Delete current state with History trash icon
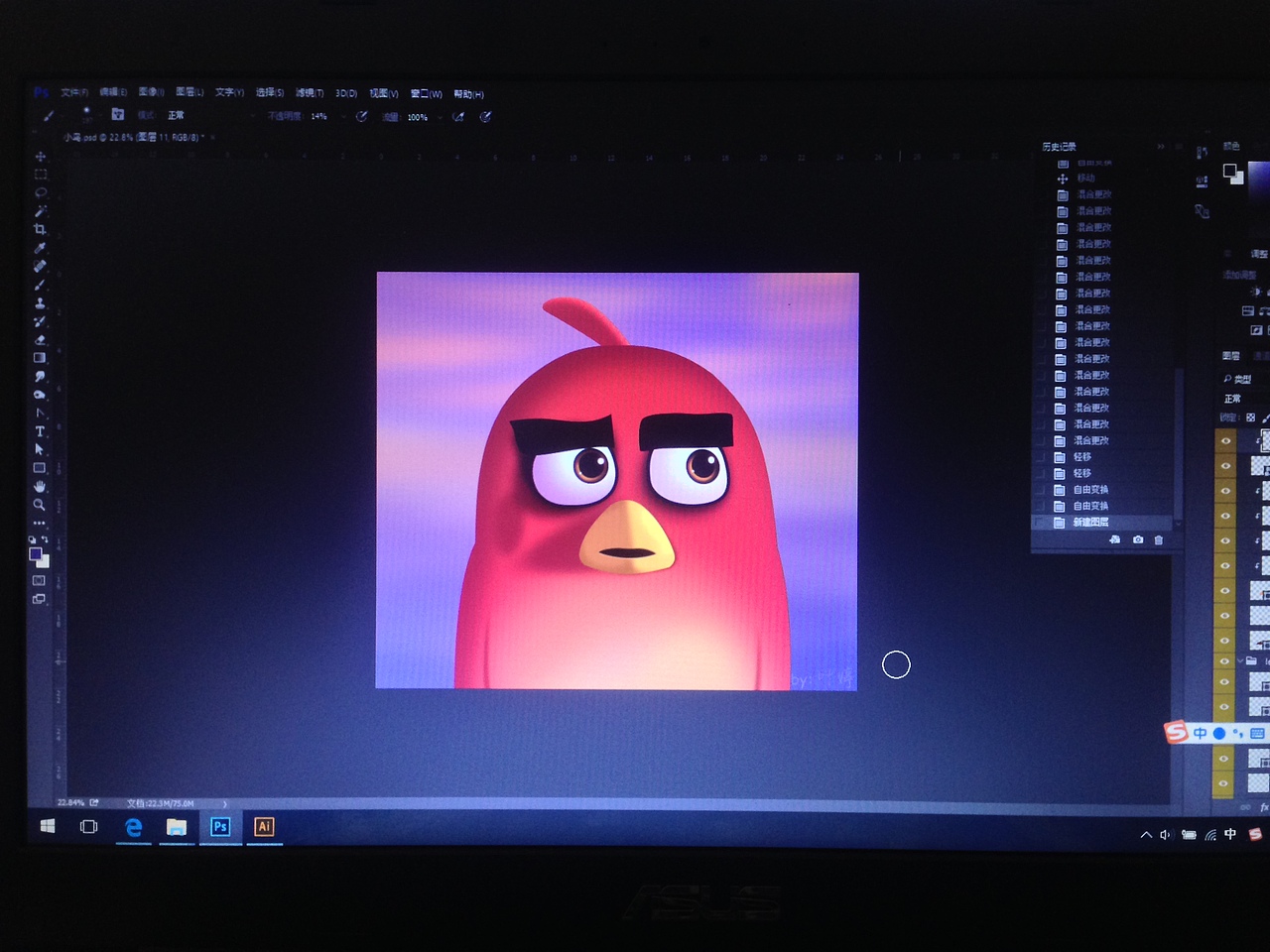Image resolution: width=1270 pixels, height=952 pixels. (x=1158, y=539)
